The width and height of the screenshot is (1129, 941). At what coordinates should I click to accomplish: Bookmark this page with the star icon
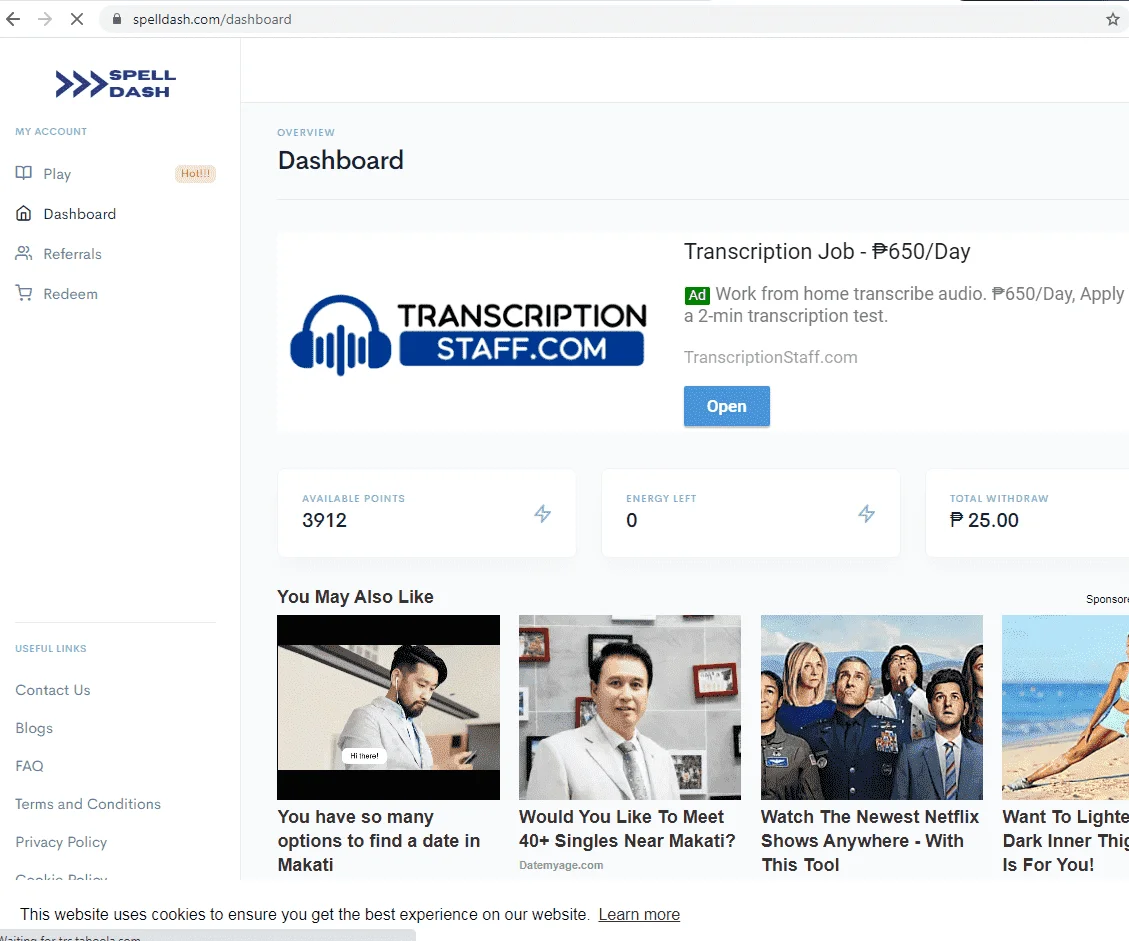pyautogui.click(x=1112, y=19)
